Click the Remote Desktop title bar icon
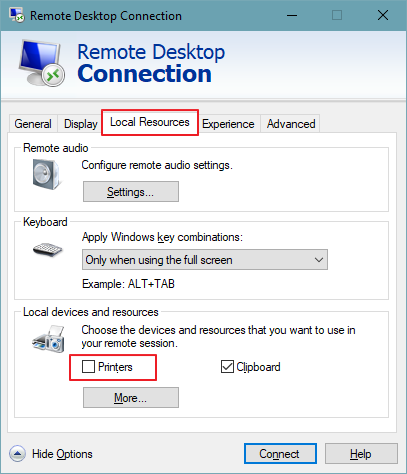Image resolution: width=407 pixels, height=474 pixels. 17,15
